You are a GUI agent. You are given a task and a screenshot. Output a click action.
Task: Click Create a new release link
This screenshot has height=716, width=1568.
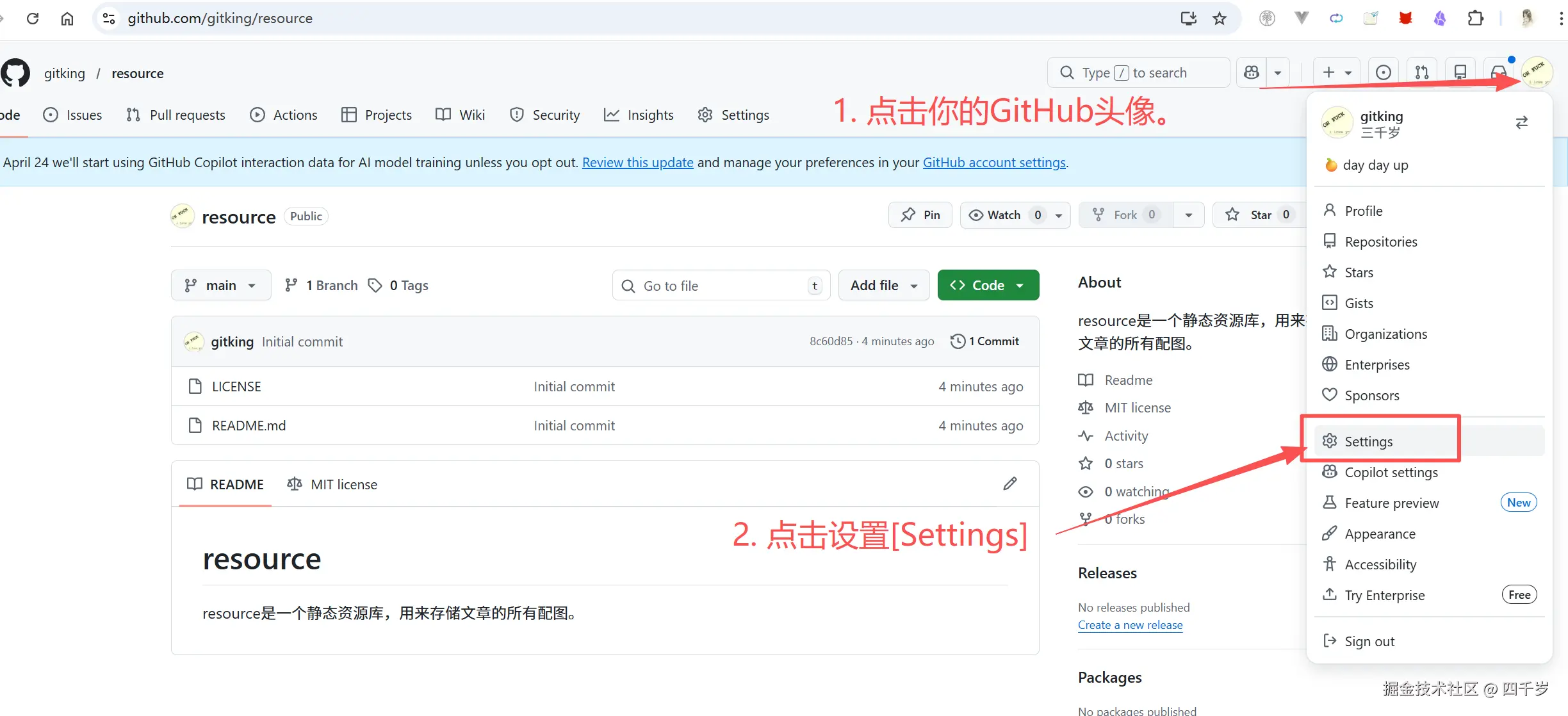[x=1130, y=624]
